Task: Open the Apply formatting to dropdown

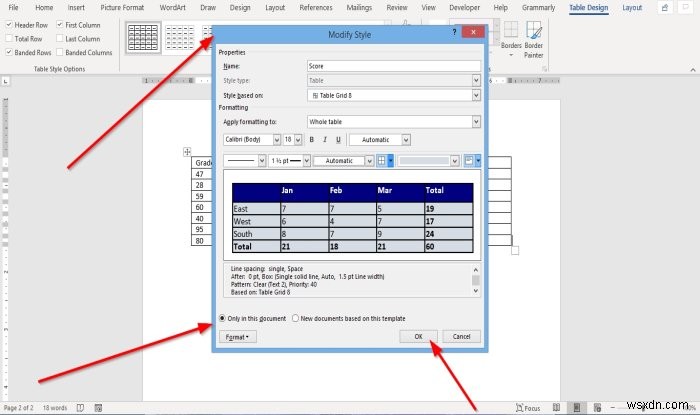Action: pyautogui.click(x=476, y=121)
